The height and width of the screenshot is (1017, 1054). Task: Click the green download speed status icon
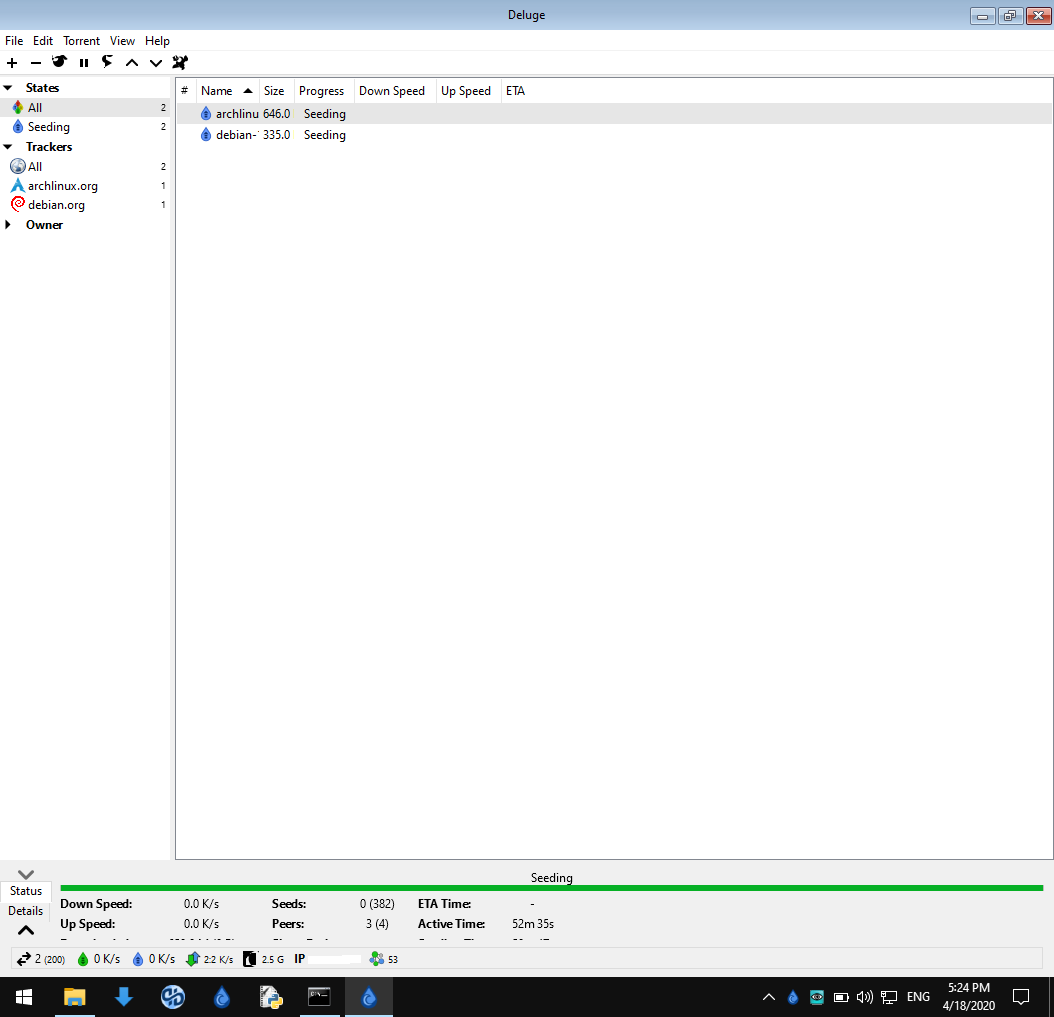pos(83,959)
